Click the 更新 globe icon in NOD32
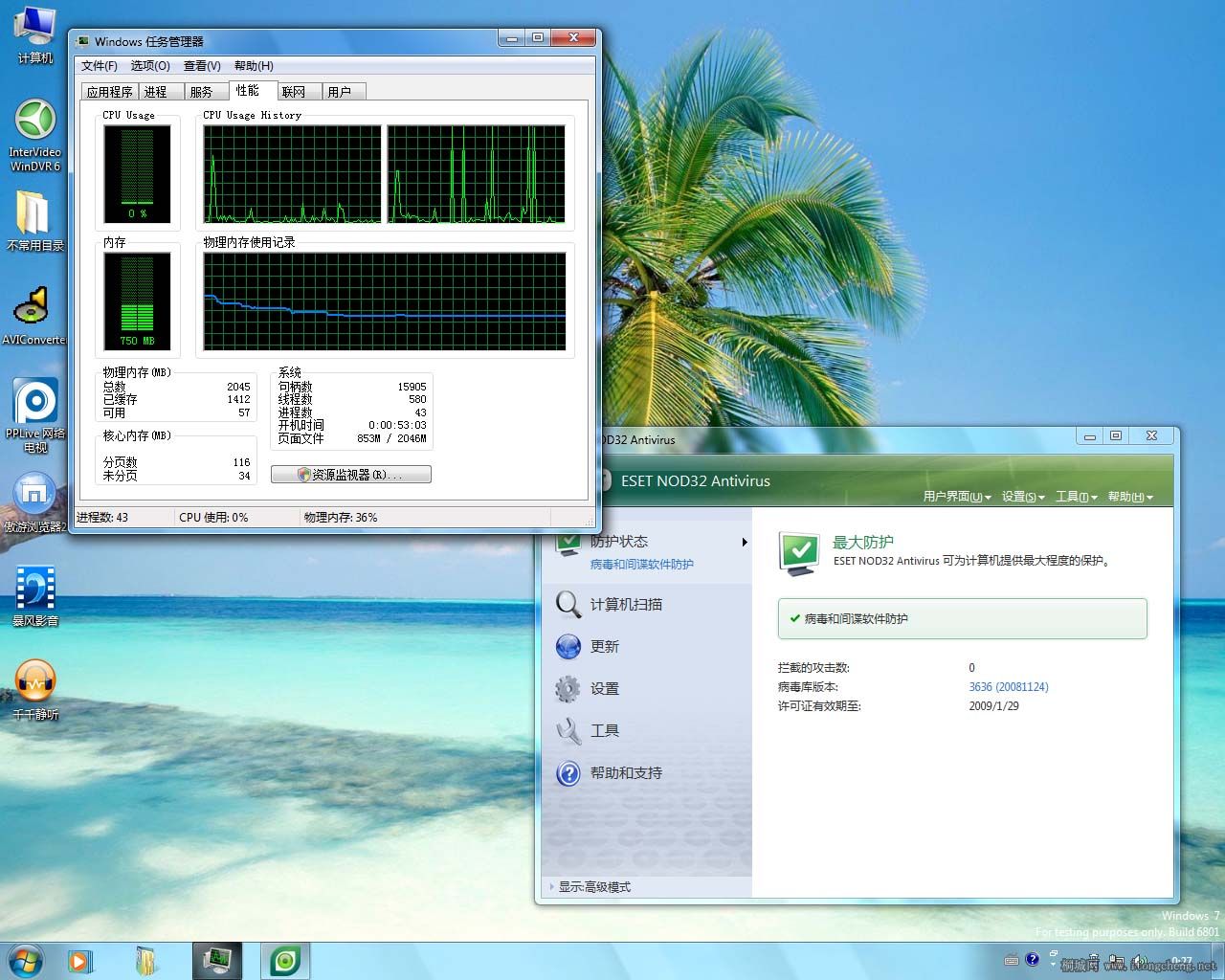1225x980 pixels. (568, 647)
